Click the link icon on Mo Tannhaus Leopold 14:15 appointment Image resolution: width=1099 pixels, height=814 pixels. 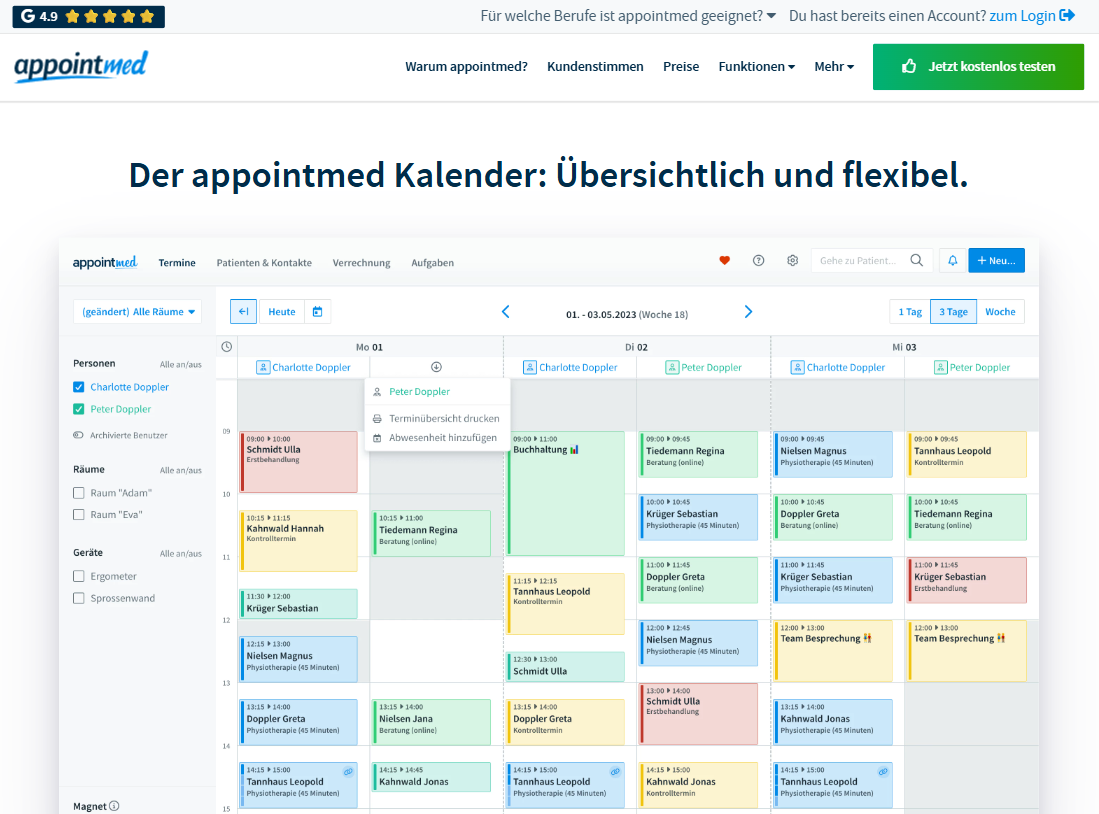[x=348, y=772]
